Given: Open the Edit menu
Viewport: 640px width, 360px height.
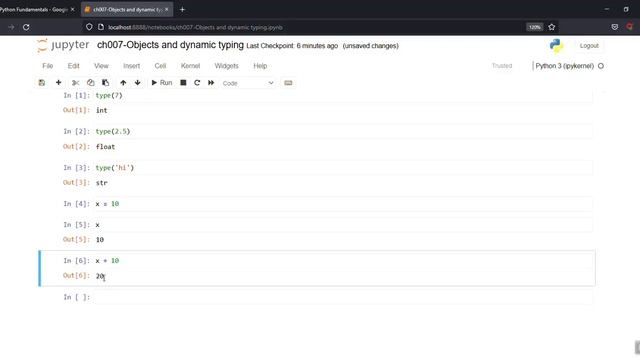Looking at the screenshot, I should (x=73, y=66).
